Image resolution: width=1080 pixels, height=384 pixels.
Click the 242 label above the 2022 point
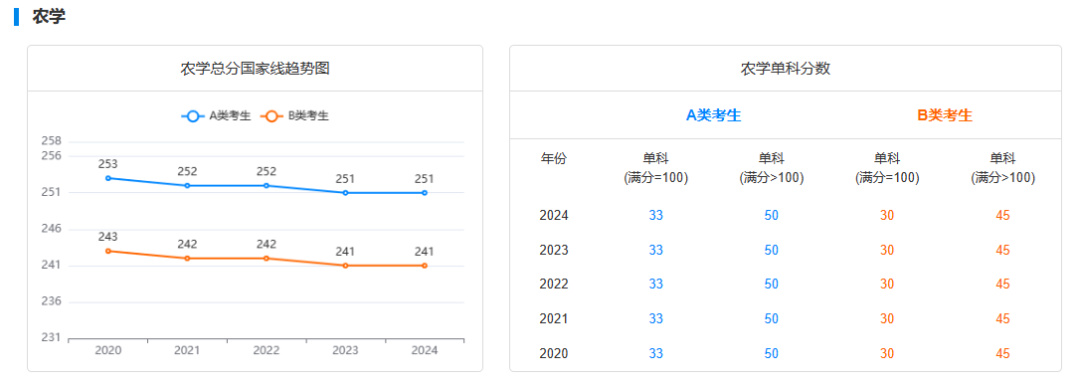tap(267, 244)
